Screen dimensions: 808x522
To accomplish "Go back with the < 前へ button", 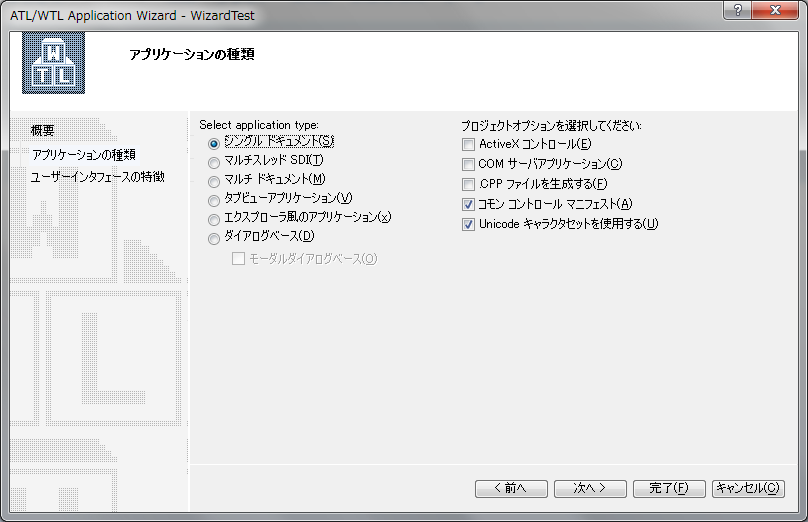I will 511,488.
